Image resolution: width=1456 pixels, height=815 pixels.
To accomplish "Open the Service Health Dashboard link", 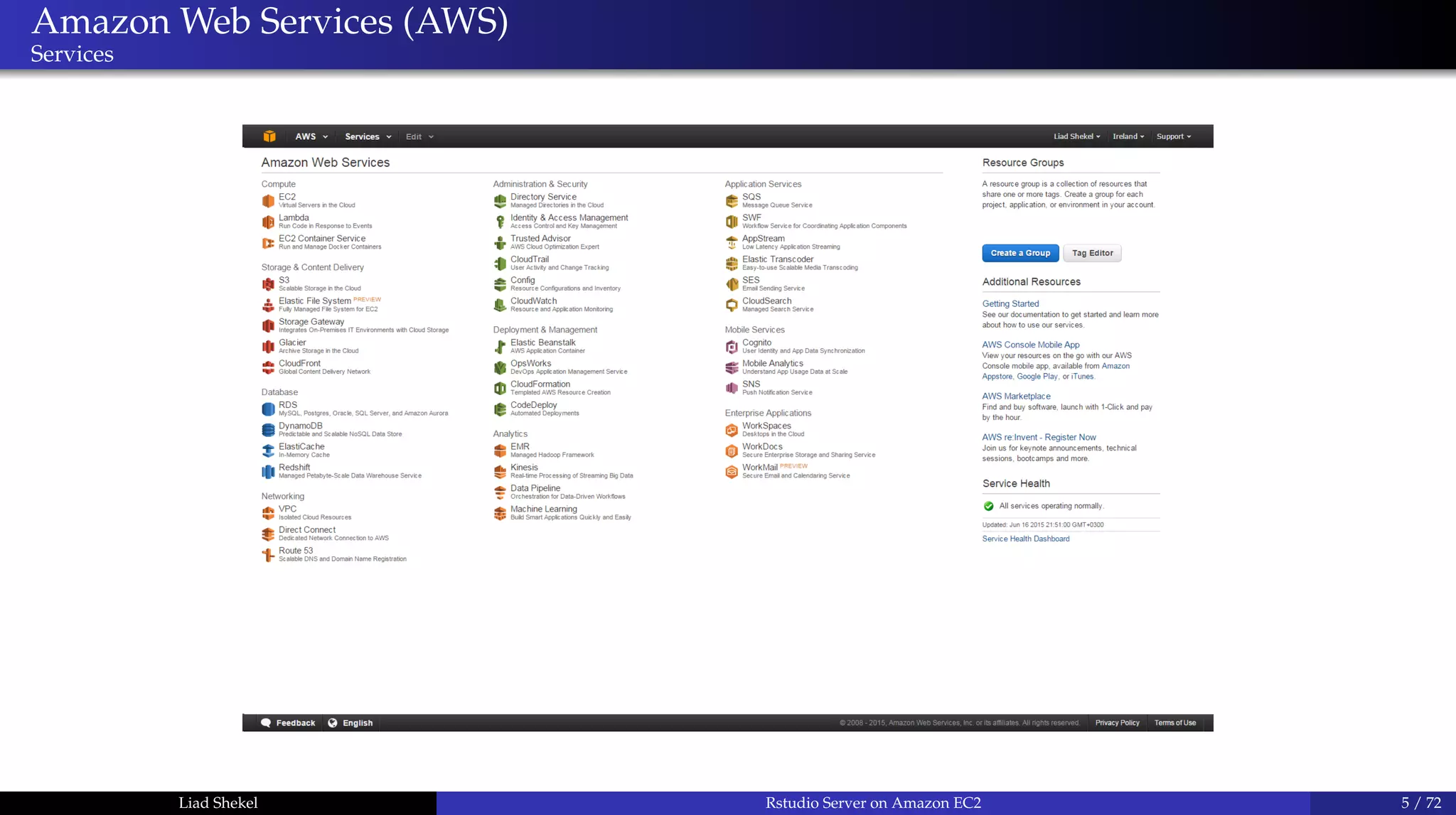I will coord(1026,539).
